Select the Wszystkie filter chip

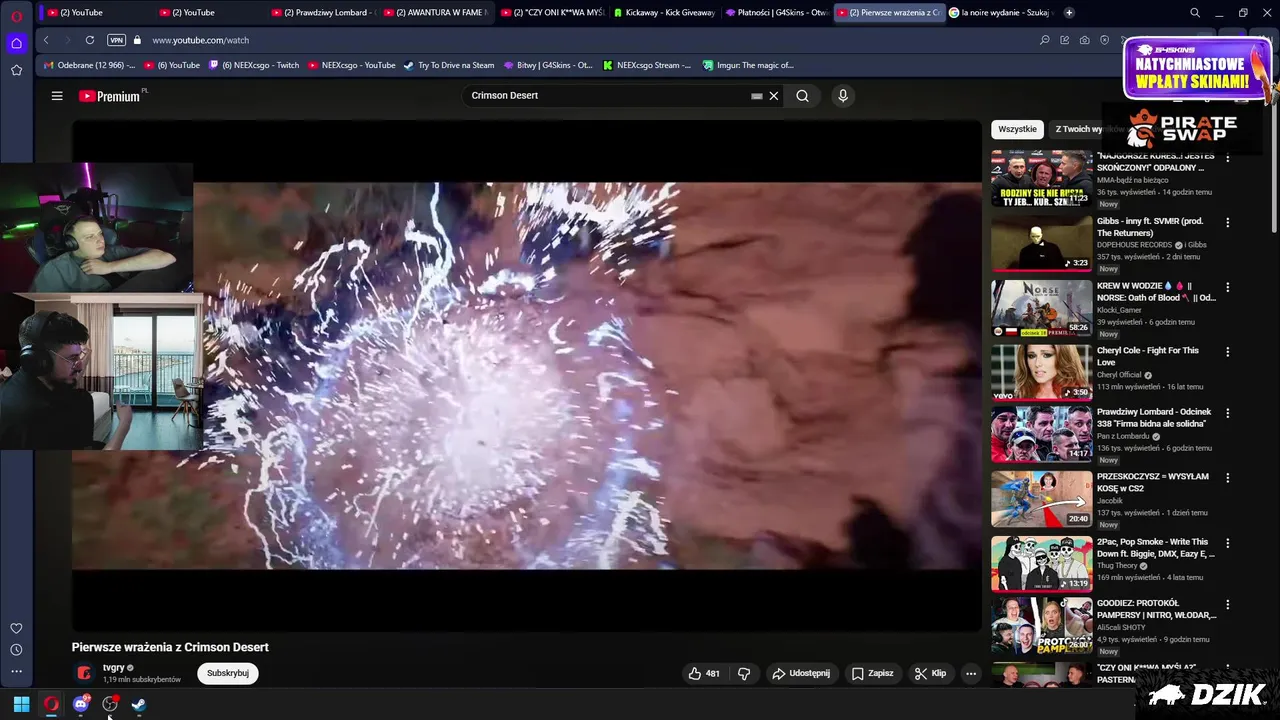click(x=1017, y=129)
